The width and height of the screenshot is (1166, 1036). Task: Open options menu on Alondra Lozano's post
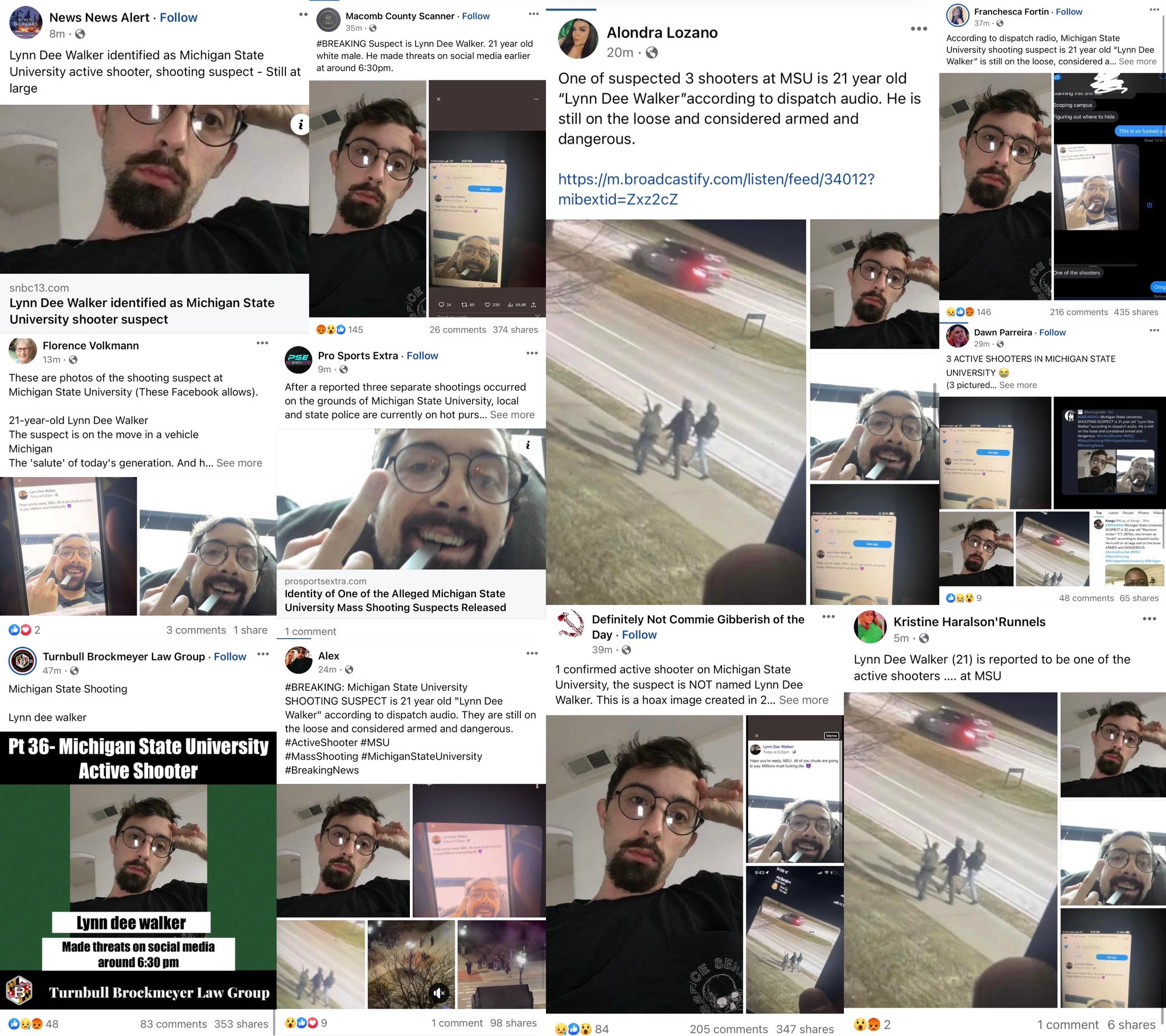918,29
